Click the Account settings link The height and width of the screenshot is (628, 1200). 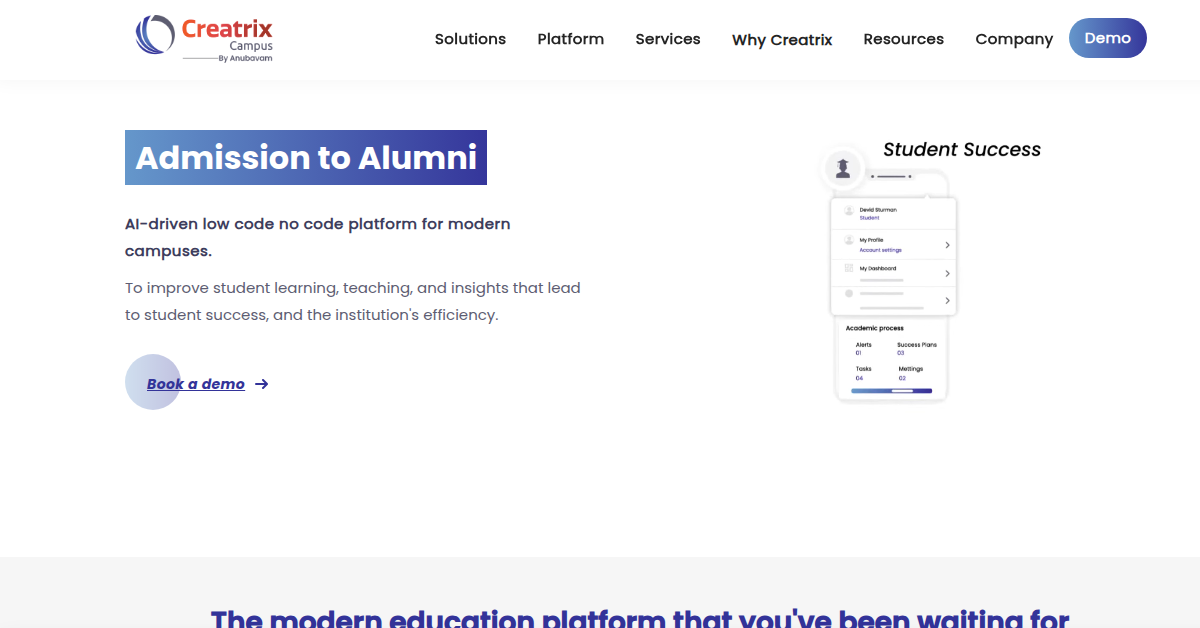point(880,250)
